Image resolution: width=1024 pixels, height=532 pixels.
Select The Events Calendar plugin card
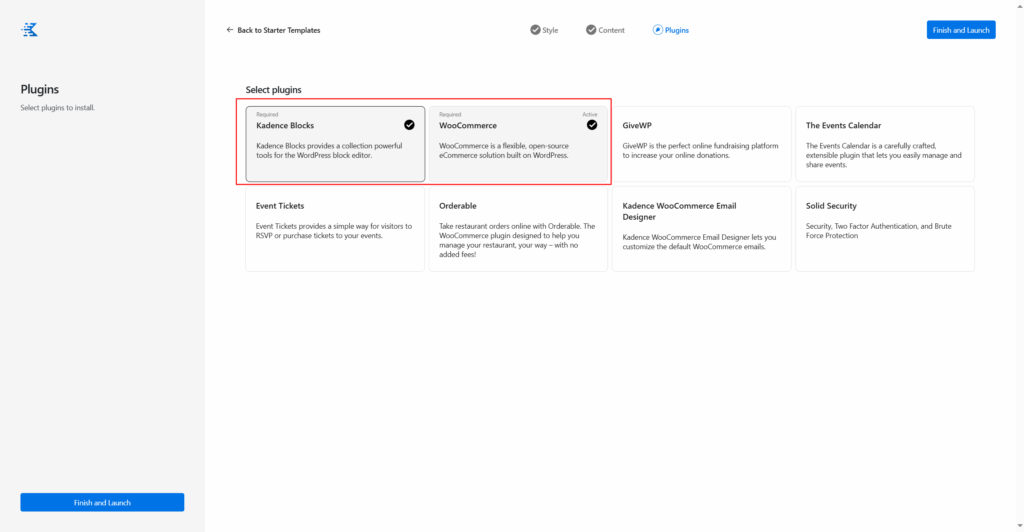884,144
